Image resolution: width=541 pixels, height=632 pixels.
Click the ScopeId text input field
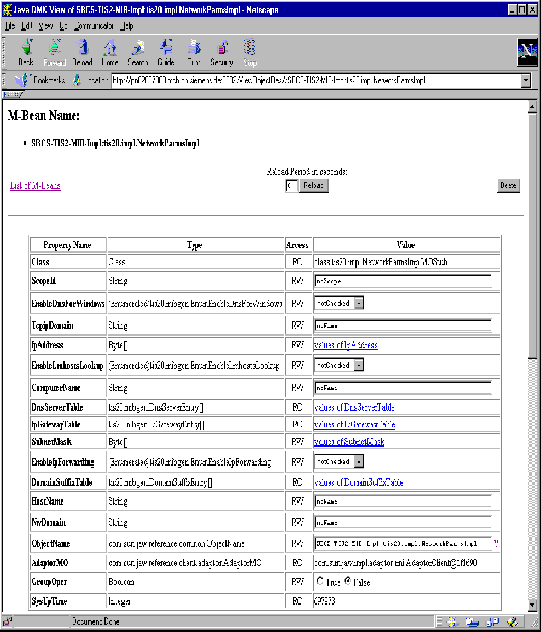[403, 281]
